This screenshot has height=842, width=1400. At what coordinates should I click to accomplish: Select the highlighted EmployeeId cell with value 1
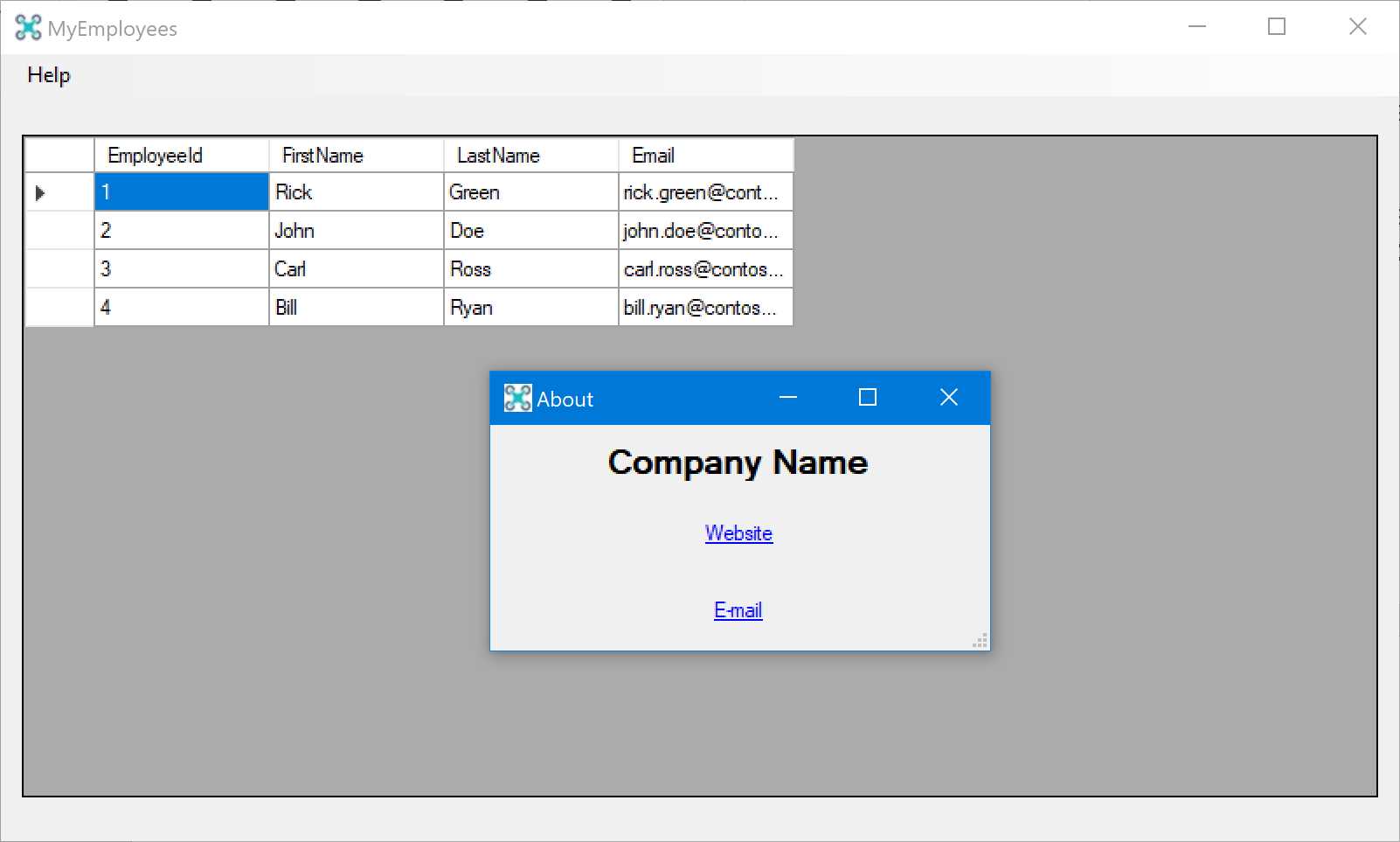coord(181,191)
